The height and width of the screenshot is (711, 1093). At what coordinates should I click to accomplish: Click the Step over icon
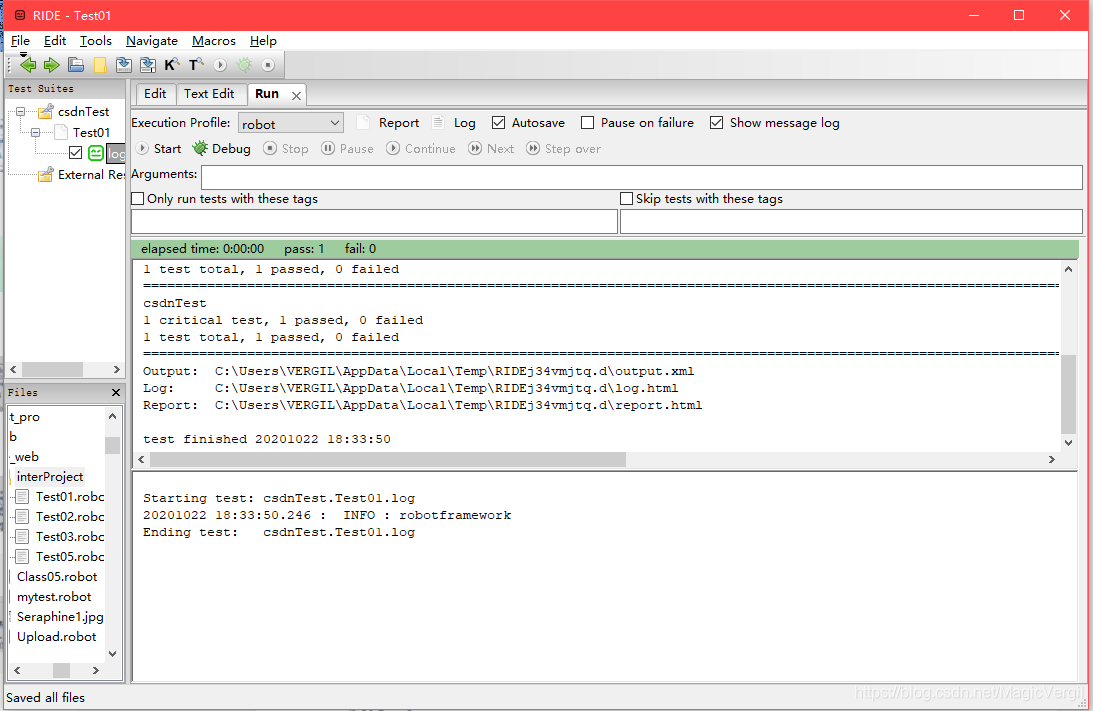pyautogui.click(x=533, y=148)
